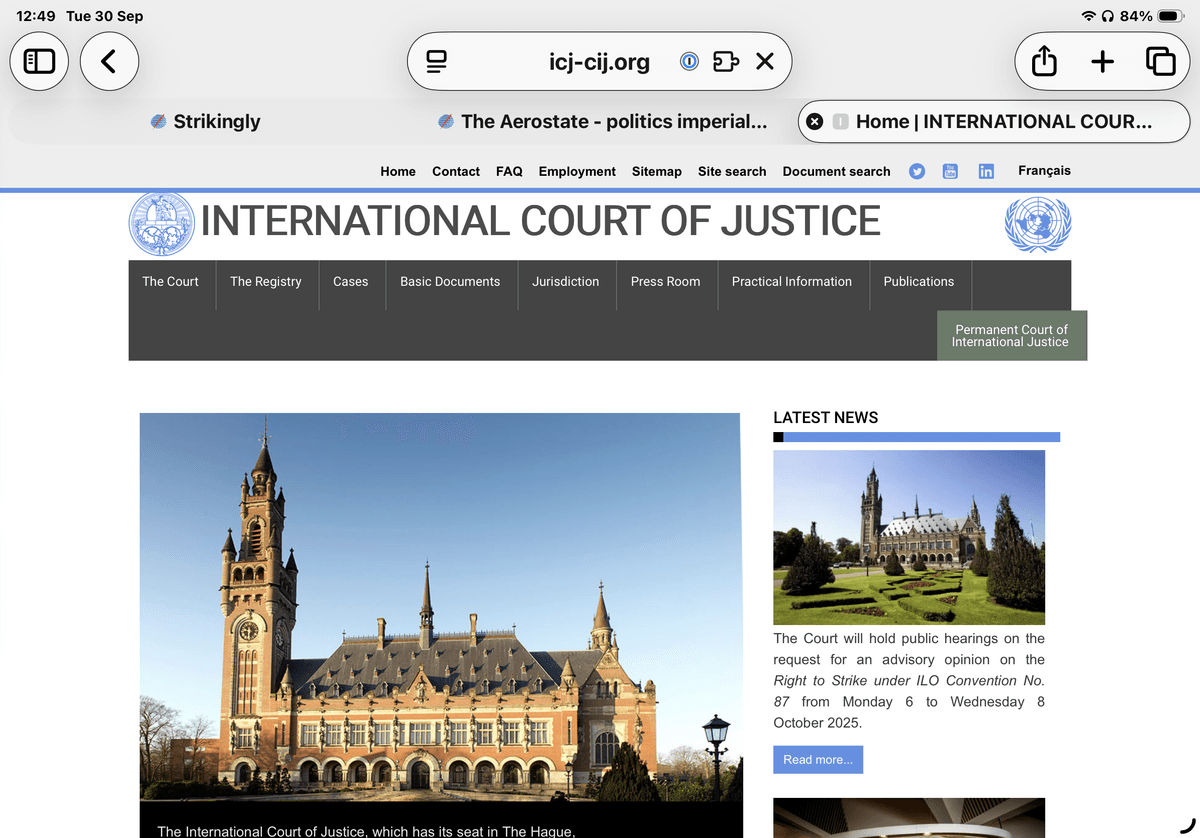Visit the ICJ Twitter page

click(917, 172)
